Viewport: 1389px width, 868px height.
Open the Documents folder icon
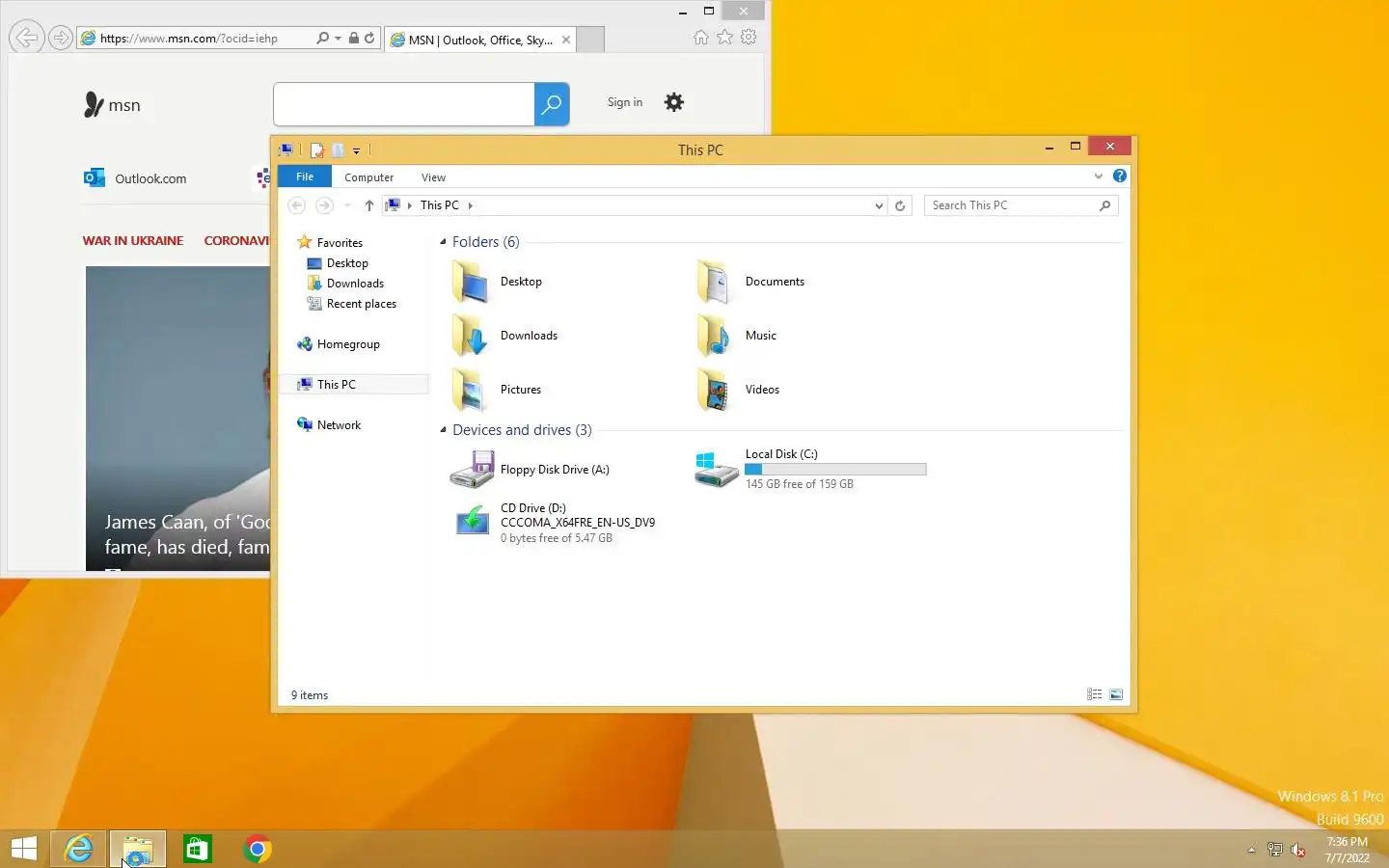point(715,282)
